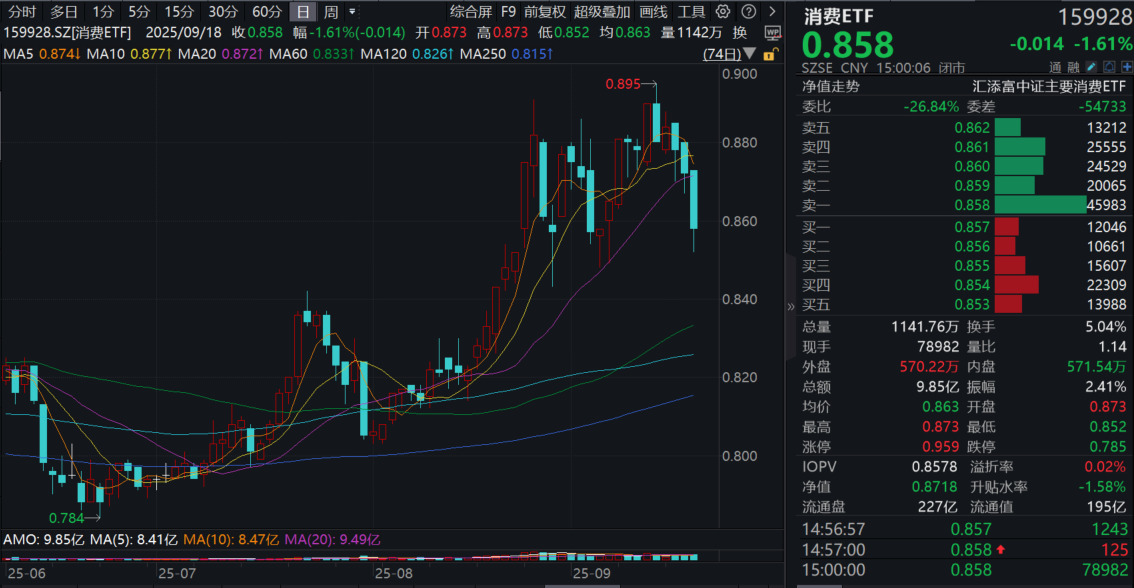Open the 画线 drawing tools
Viewport: 1134px width, 588px height.
653,12
